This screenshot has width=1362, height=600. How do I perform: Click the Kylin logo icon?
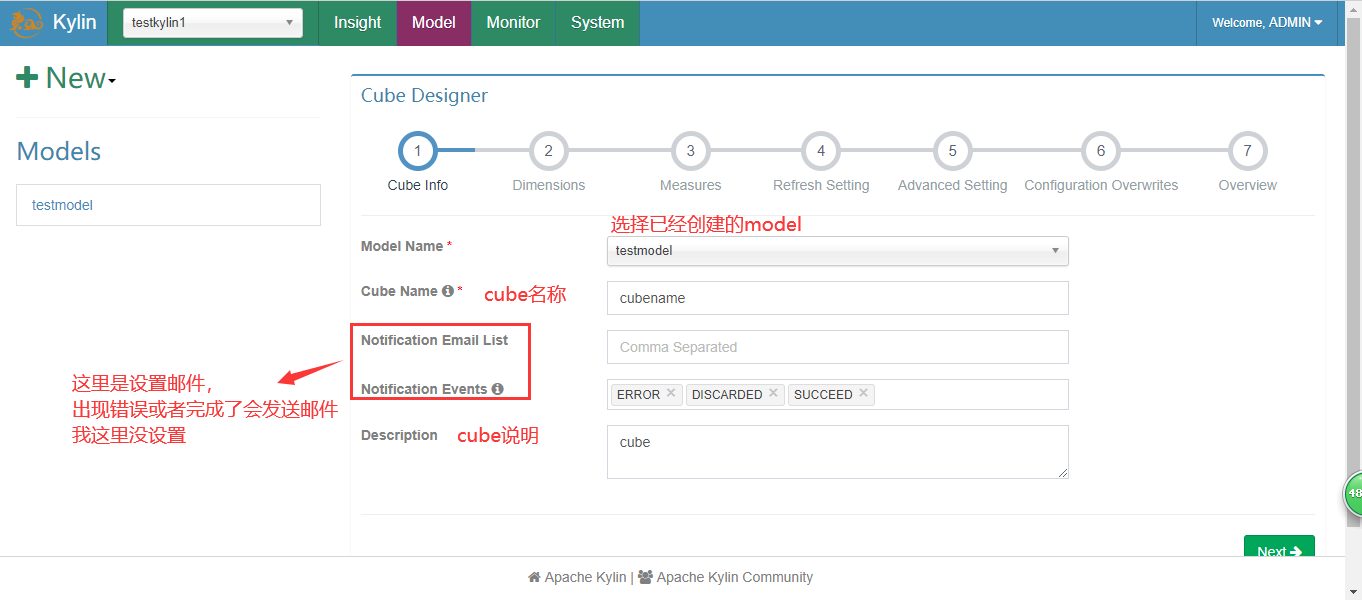coord(27,22)
